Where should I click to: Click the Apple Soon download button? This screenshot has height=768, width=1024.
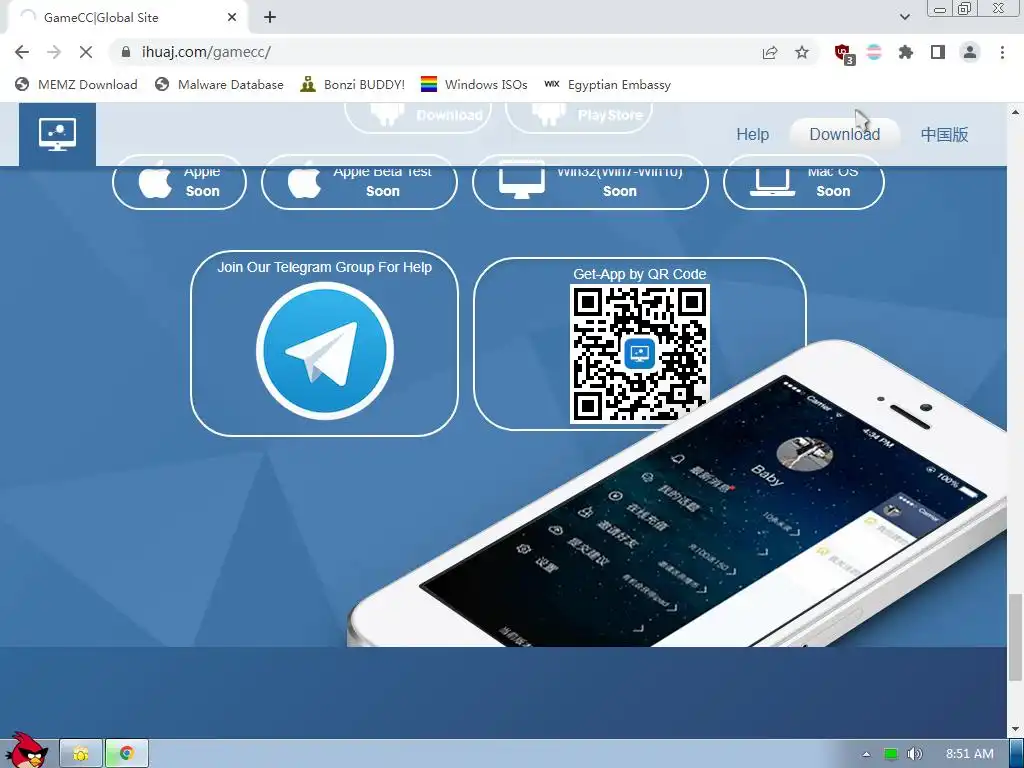point(180,183)
